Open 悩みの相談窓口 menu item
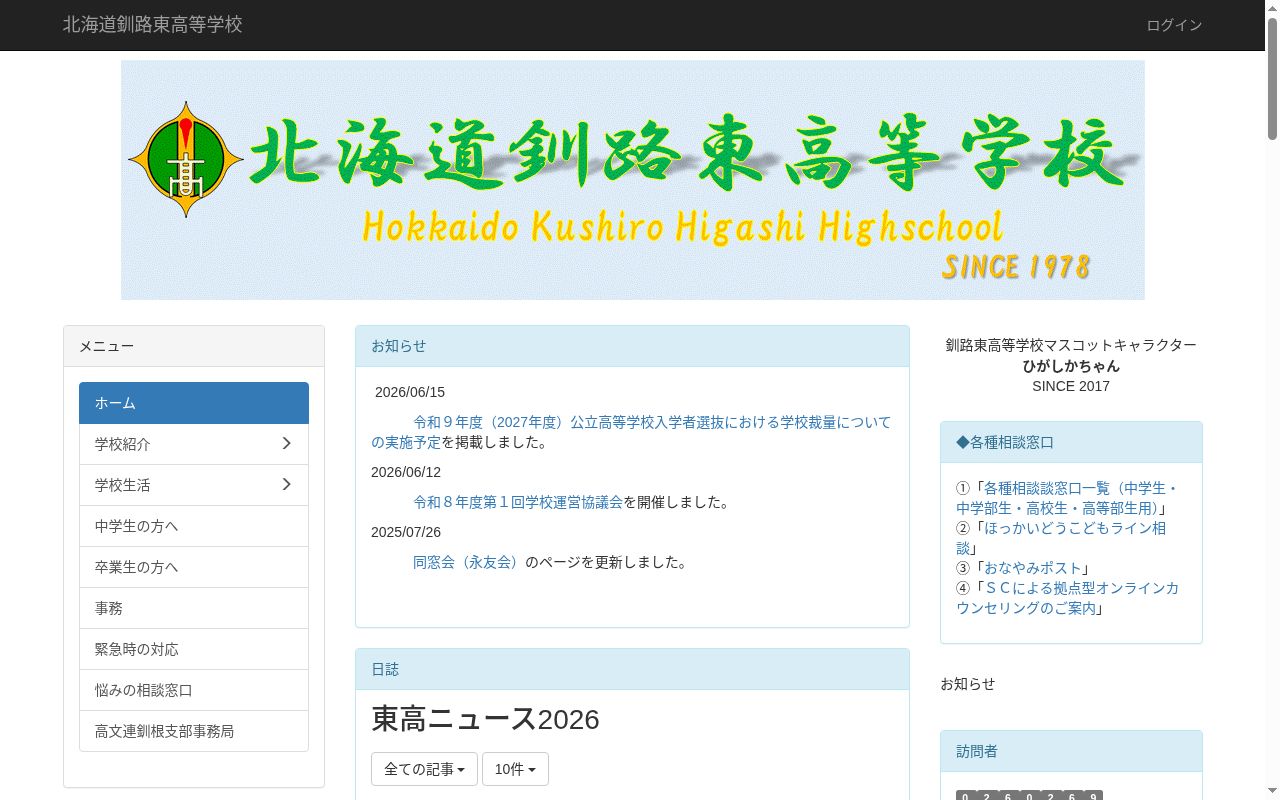The width and height of the screenshot is (1280, 800). [194, 690]
